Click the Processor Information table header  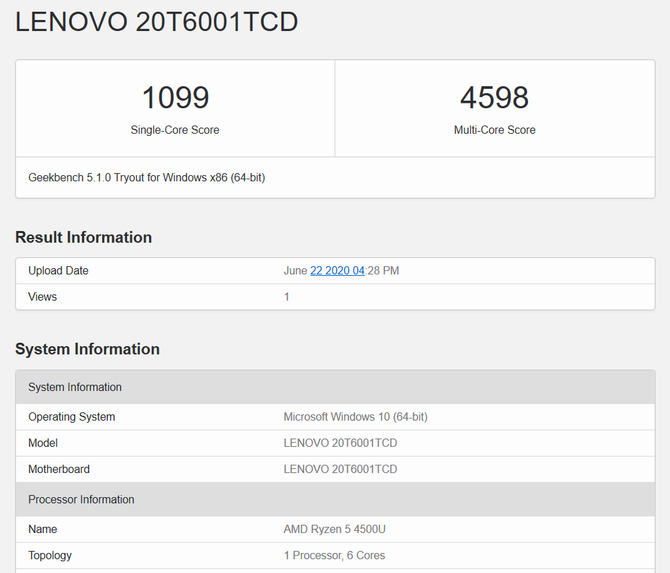pos(81,499)
